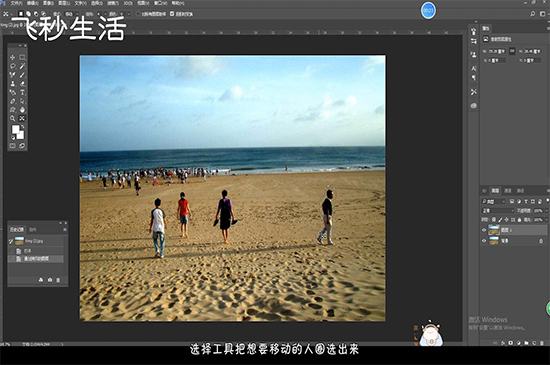Image resolution: width=550 pixels, height=365 pixels.
Task: Hide 背景 layer using its eye icon
Action: 484,241
